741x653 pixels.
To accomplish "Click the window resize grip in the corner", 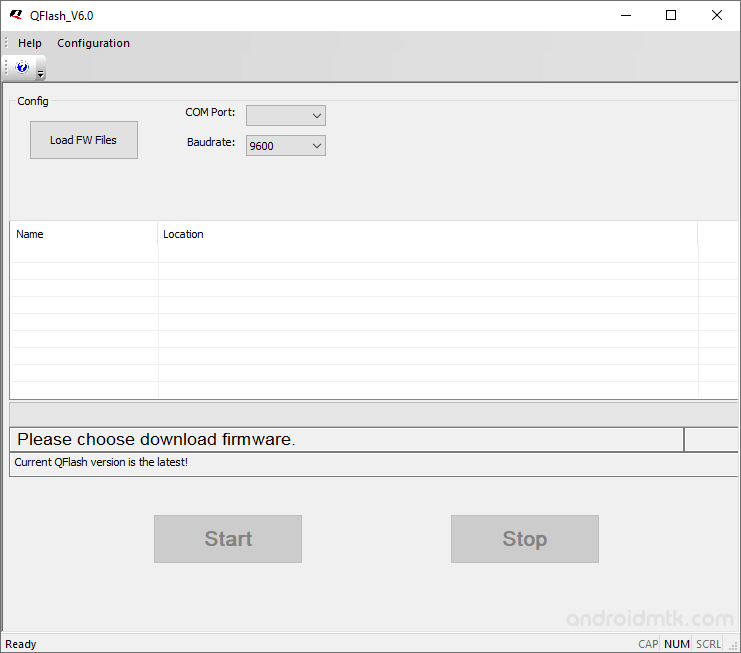I will point(734,646).
